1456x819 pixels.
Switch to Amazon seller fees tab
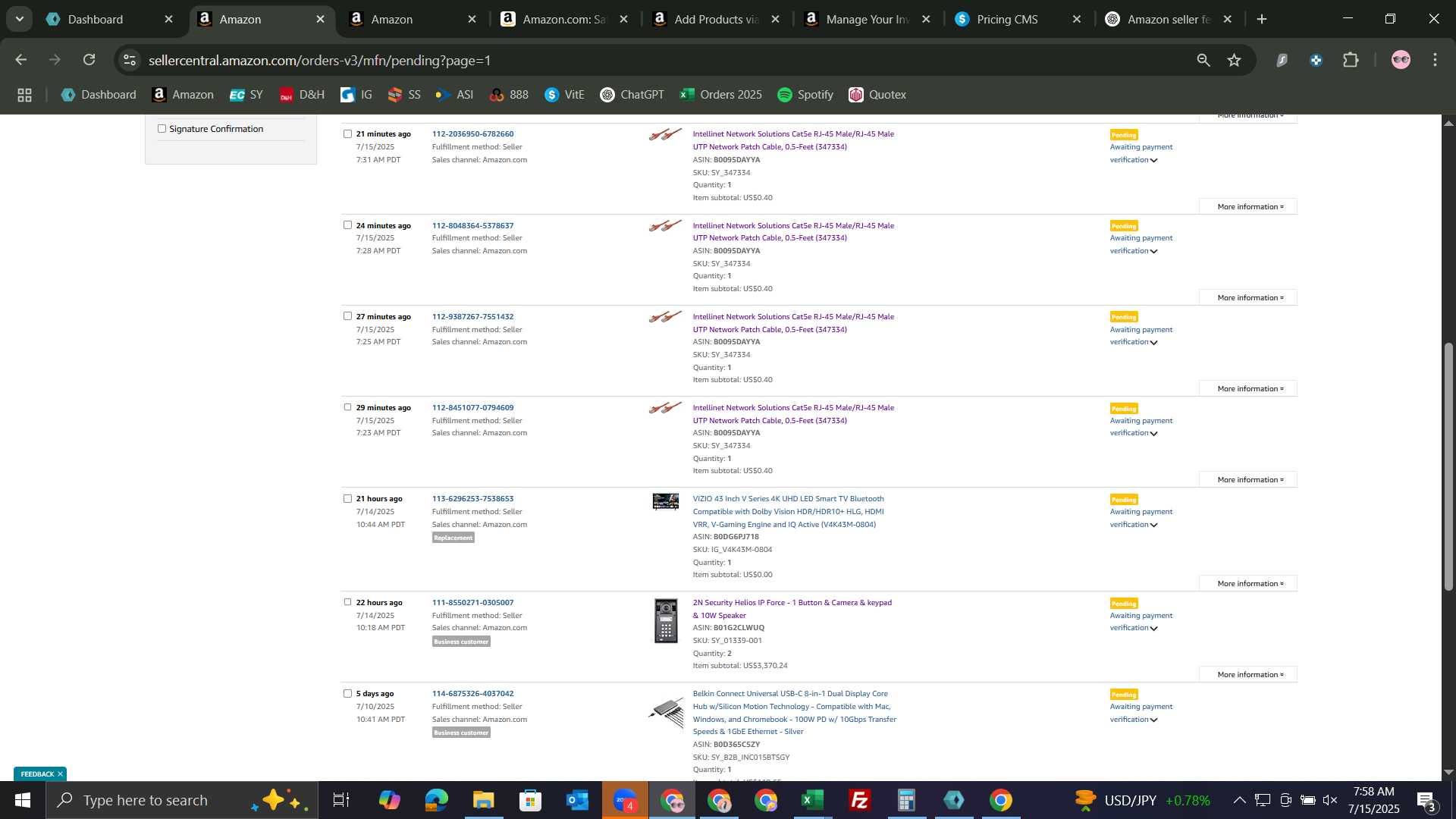pos(1169,19)
